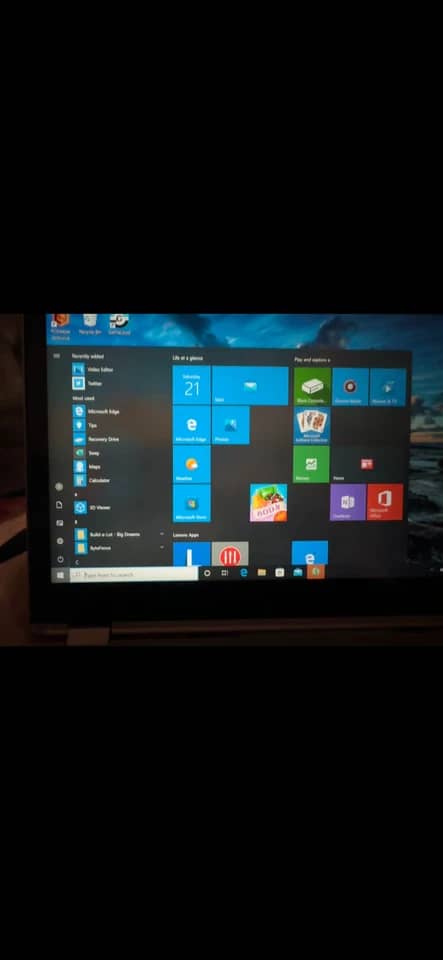Image resolution: width=443 pixels, height=960 pixels.
Task: Open the News tile
Action: coord(367,464)
